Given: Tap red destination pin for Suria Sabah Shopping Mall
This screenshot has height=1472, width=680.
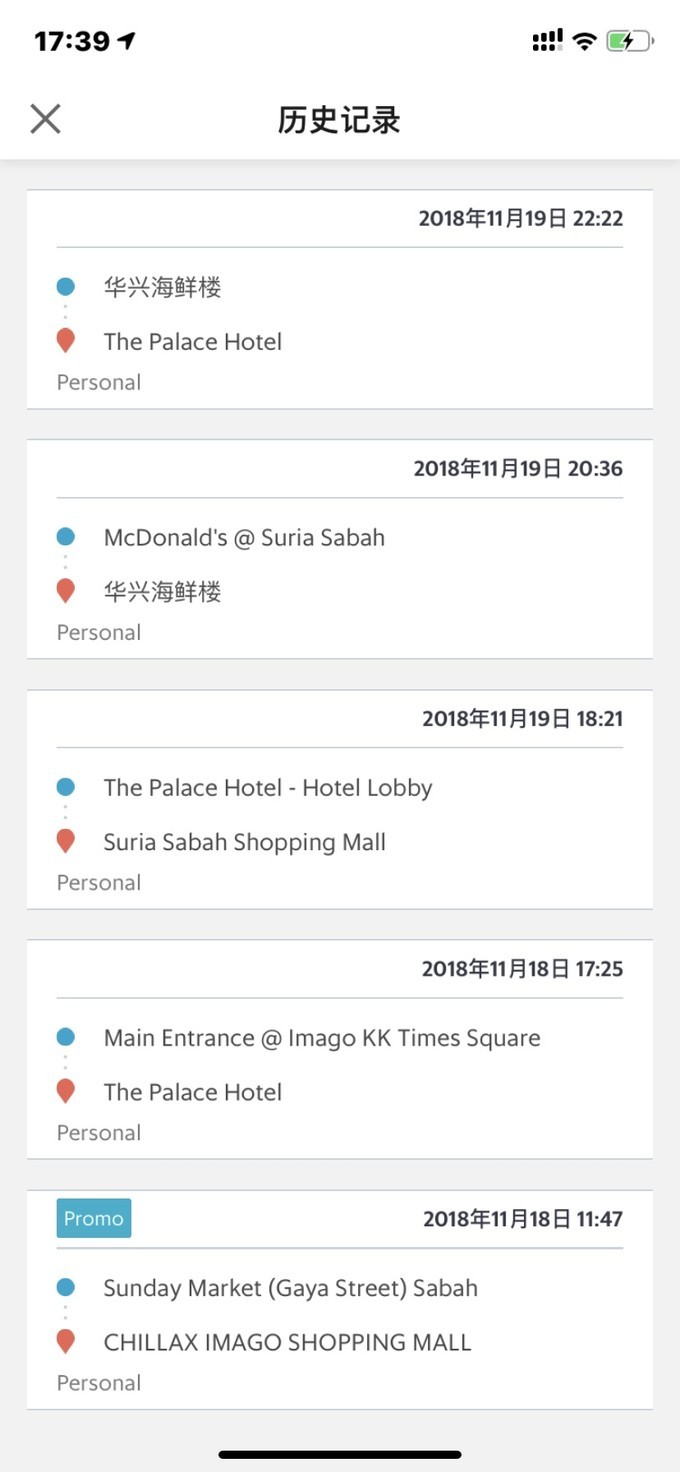Looking at the screenshot, I should click(x=66, y=842).
